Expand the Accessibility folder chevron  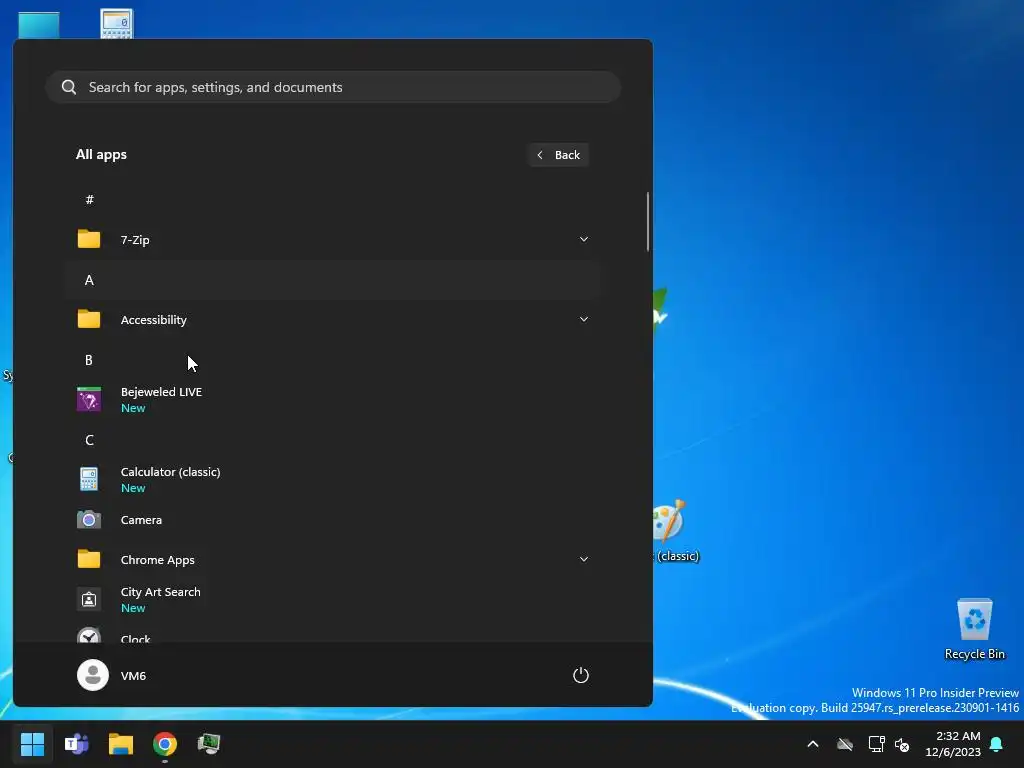(584, 319)
